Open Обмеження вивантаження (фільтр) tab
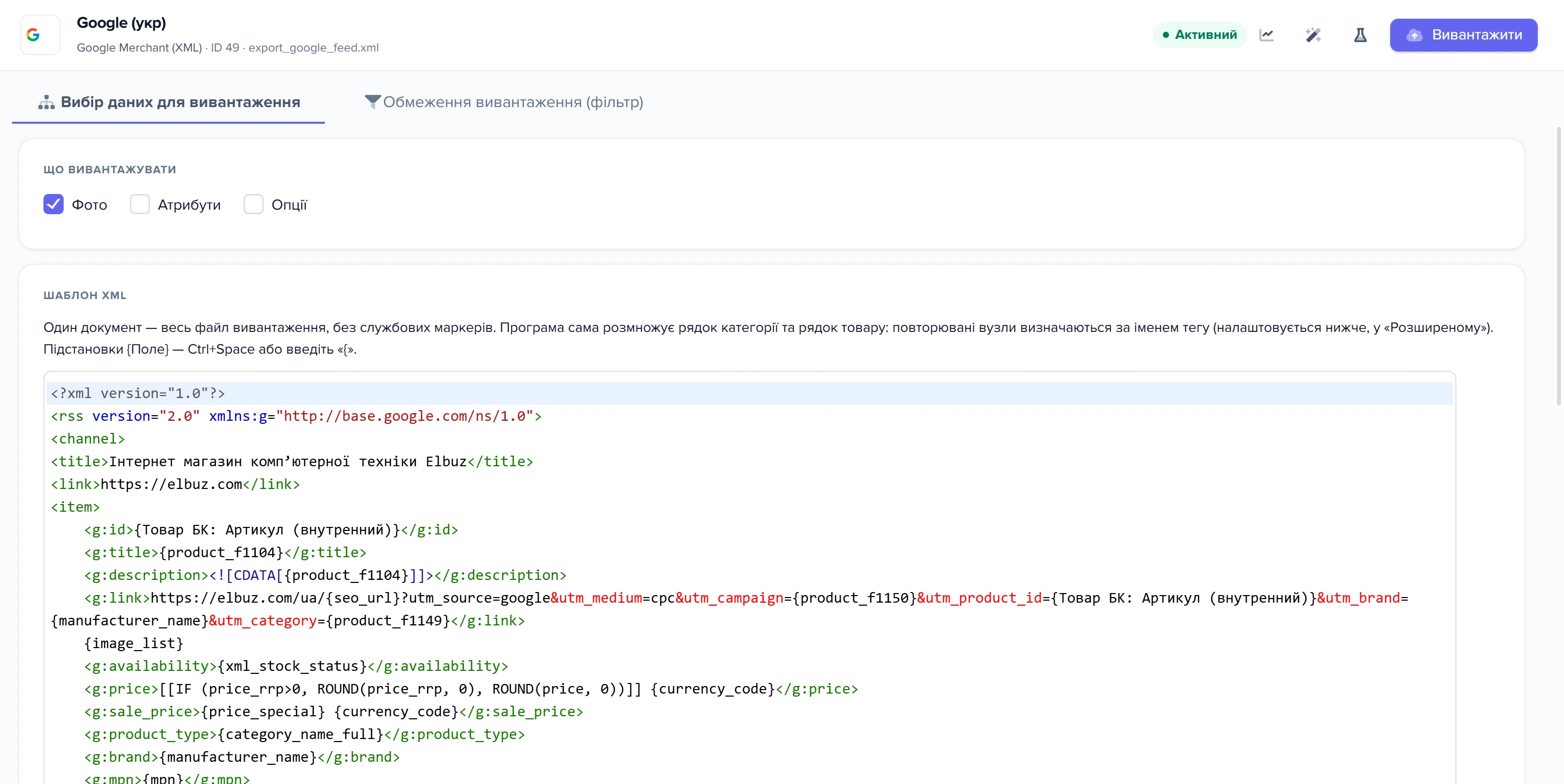1564x784 pixels. (x=503, y=102)
